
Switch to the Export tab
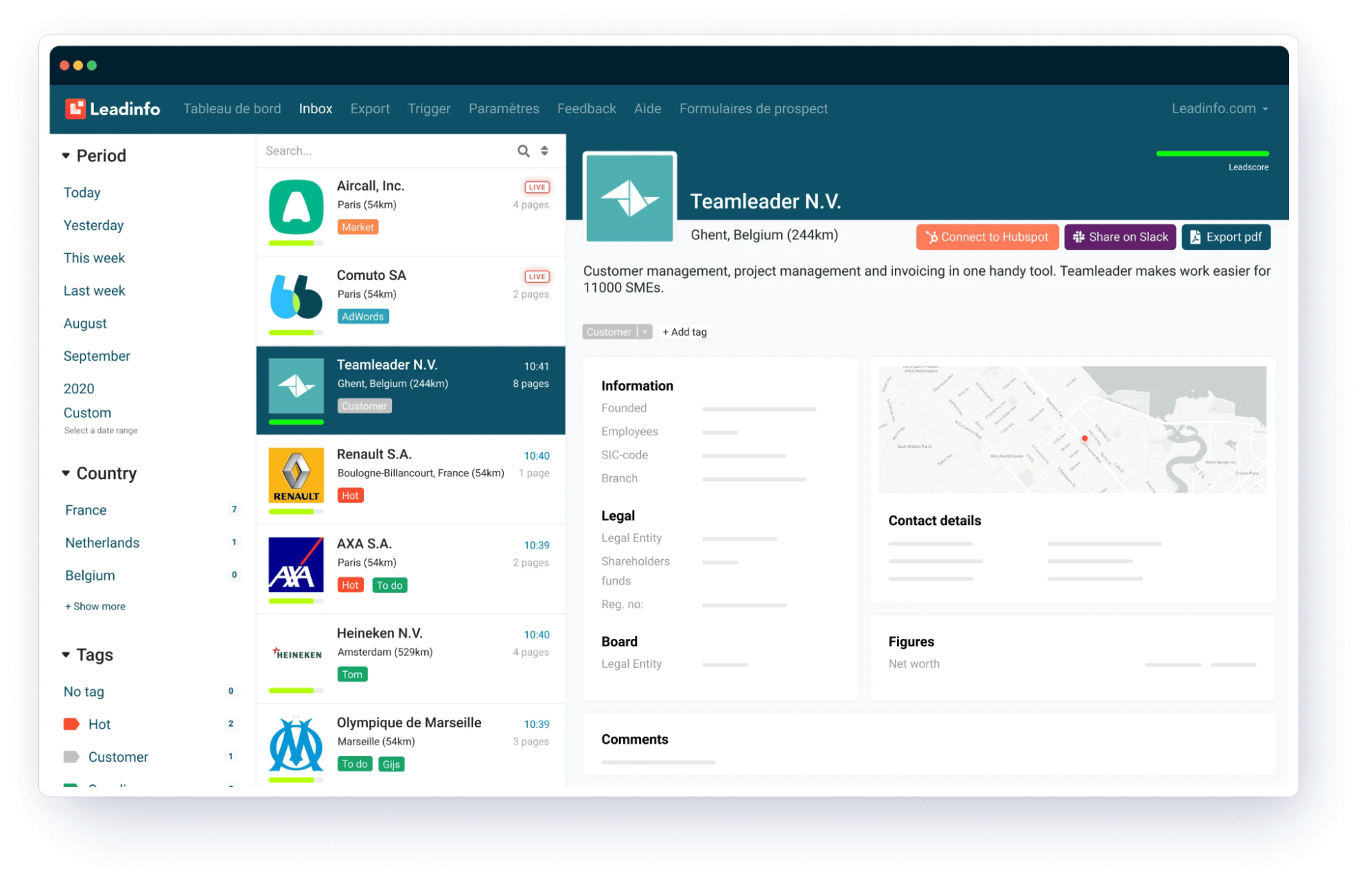click(370, 108)
